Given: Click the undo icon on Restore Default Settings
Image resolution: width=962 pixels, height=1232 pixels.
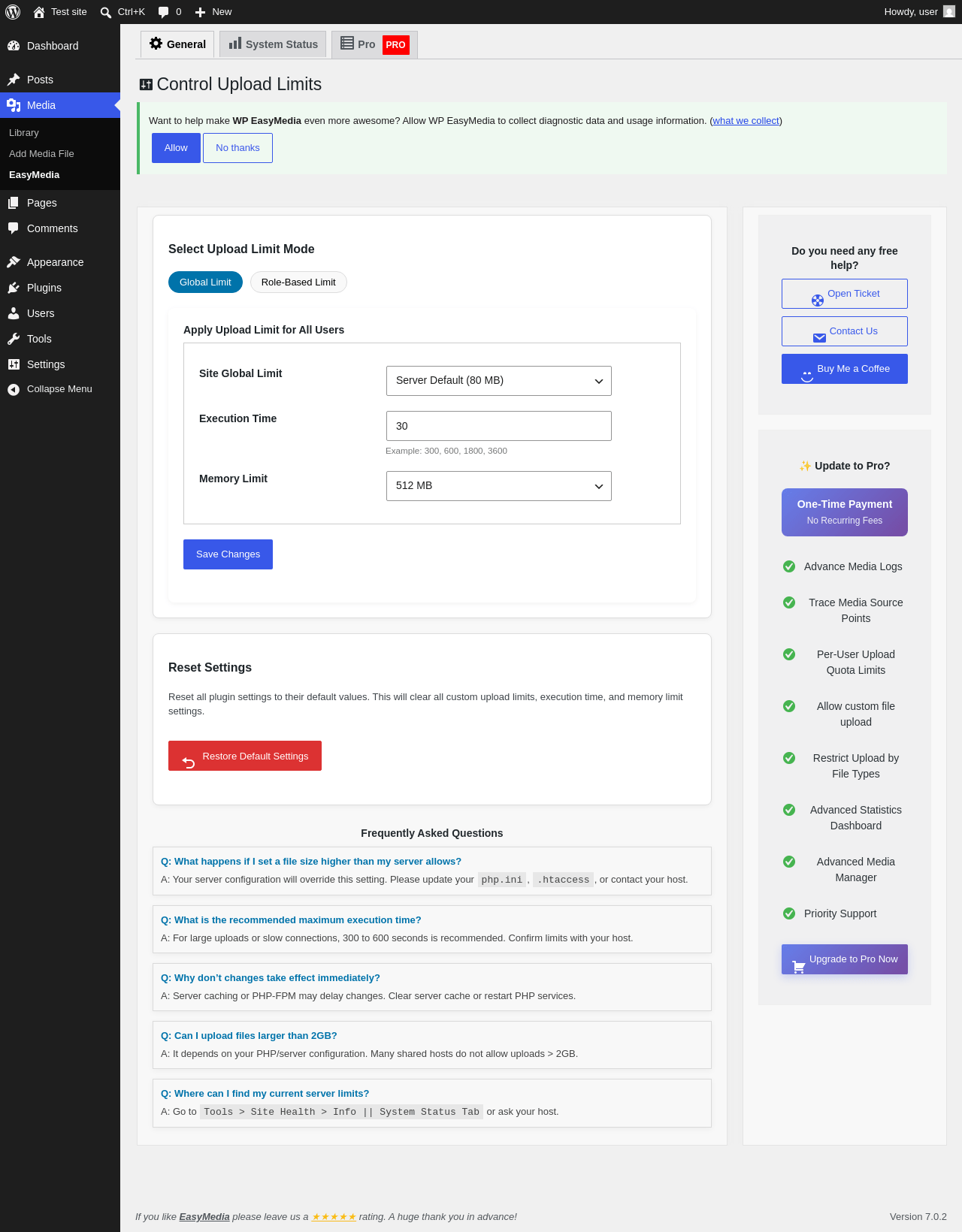Looking at the screenshot, I should (x=188, y=762).
